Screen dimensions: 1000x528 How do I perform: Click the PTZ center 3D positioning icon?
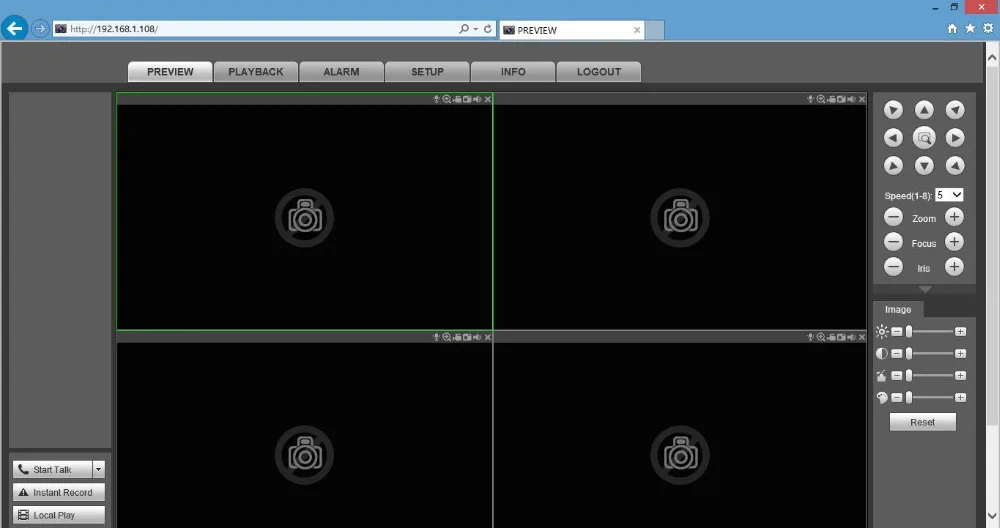pyautogui.click(x=923, y=138)
